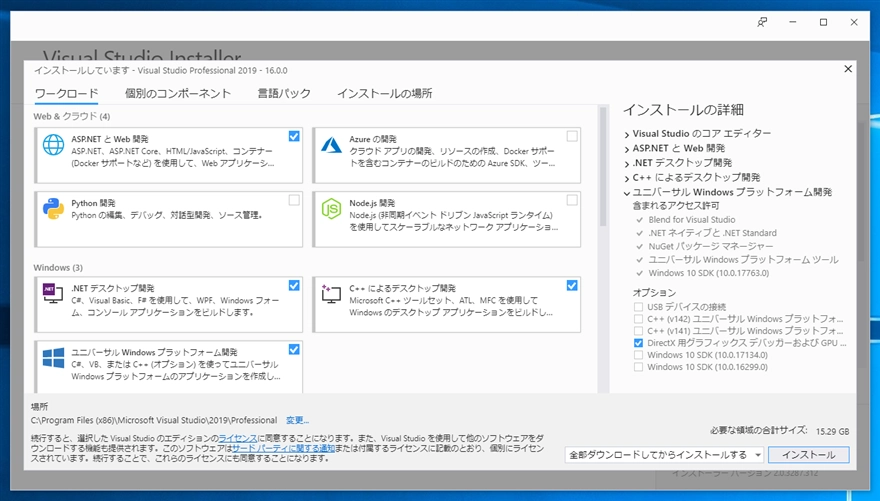Switch to the 個別のコンポーネント tab

click(x=178, y=94)
